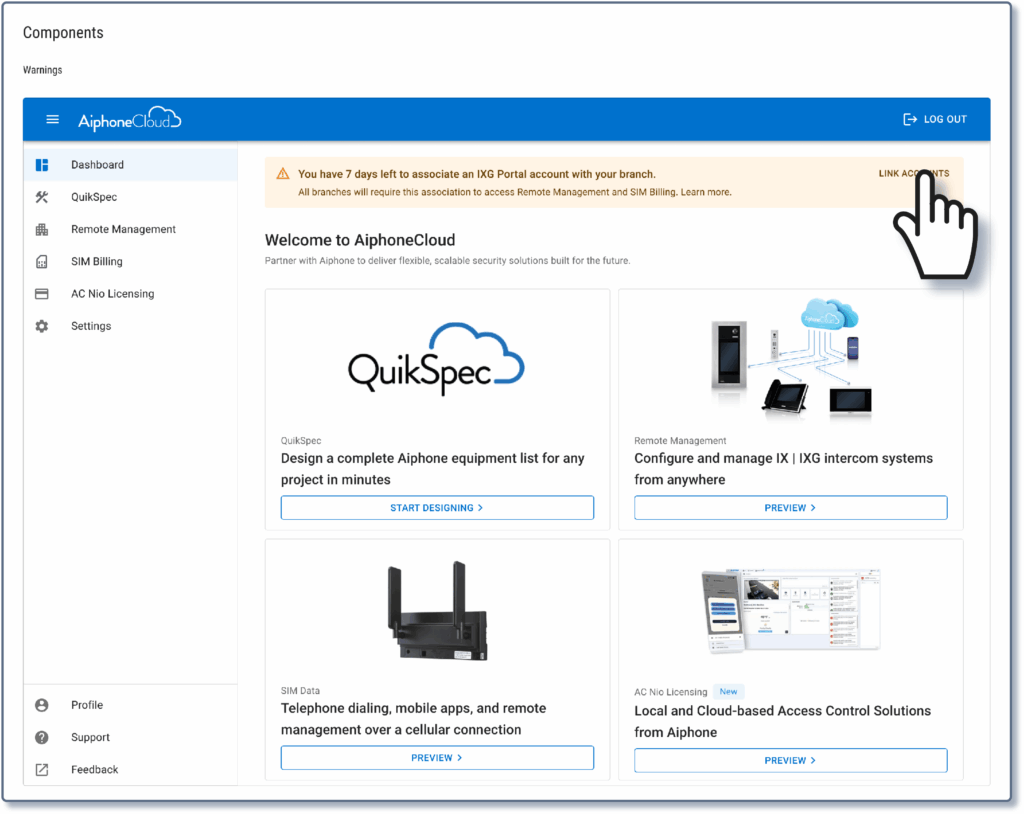Image resolution: width=1024 pixels, height=814 pixels.
Task: Click the Dashboard grid icon
Action: click(42, 165)
